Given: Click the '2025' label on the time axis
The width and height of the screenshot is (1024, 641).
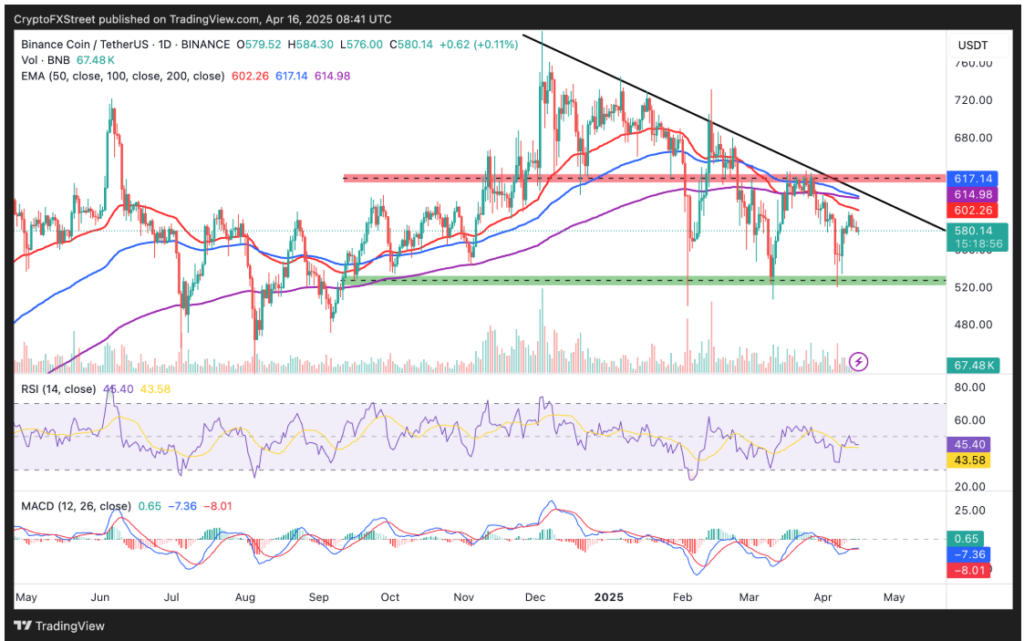Looking at the screenshot, I should [x=609, y=597].
